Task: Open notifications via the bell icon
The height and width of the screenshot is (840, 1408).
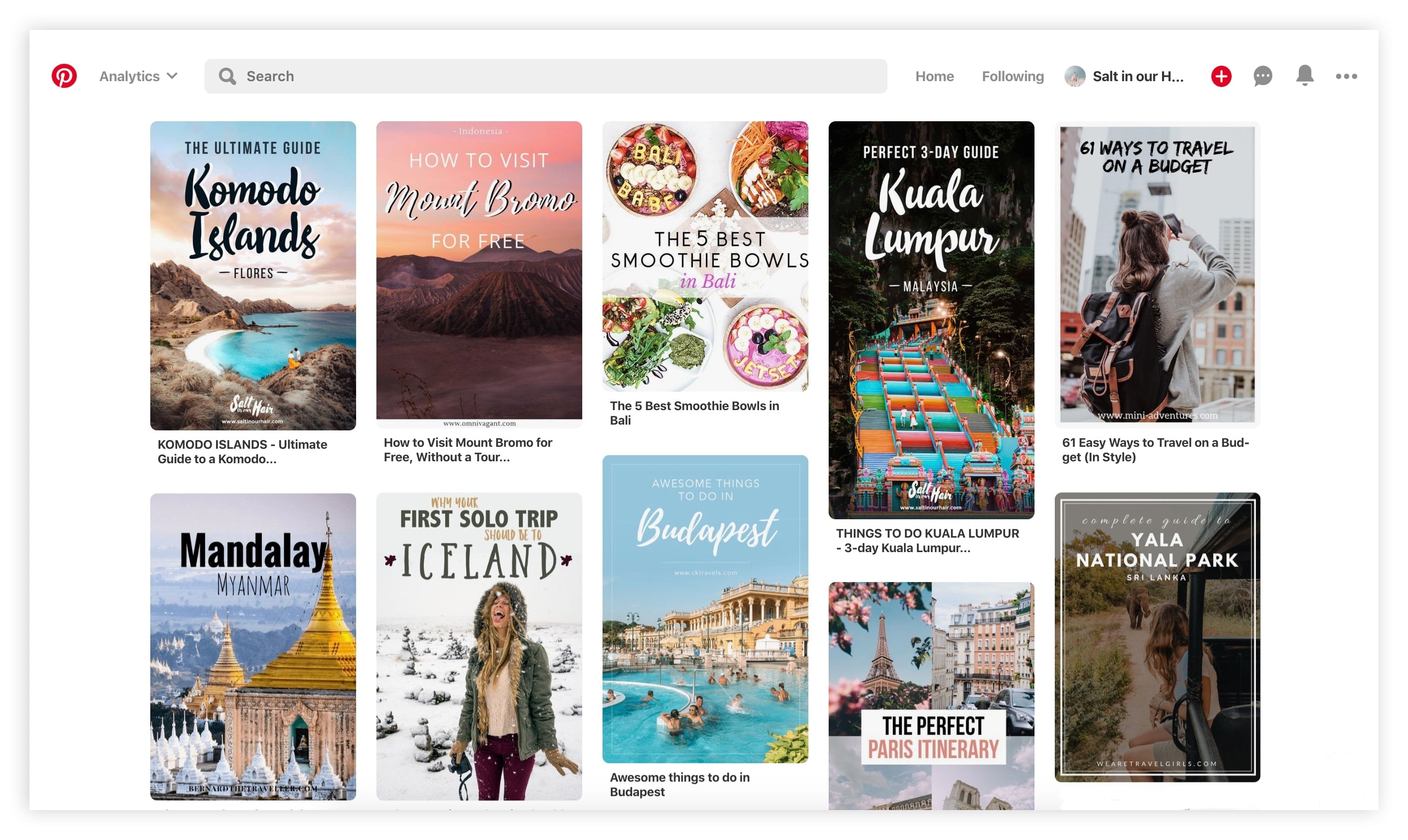Action: point(1305,76)
